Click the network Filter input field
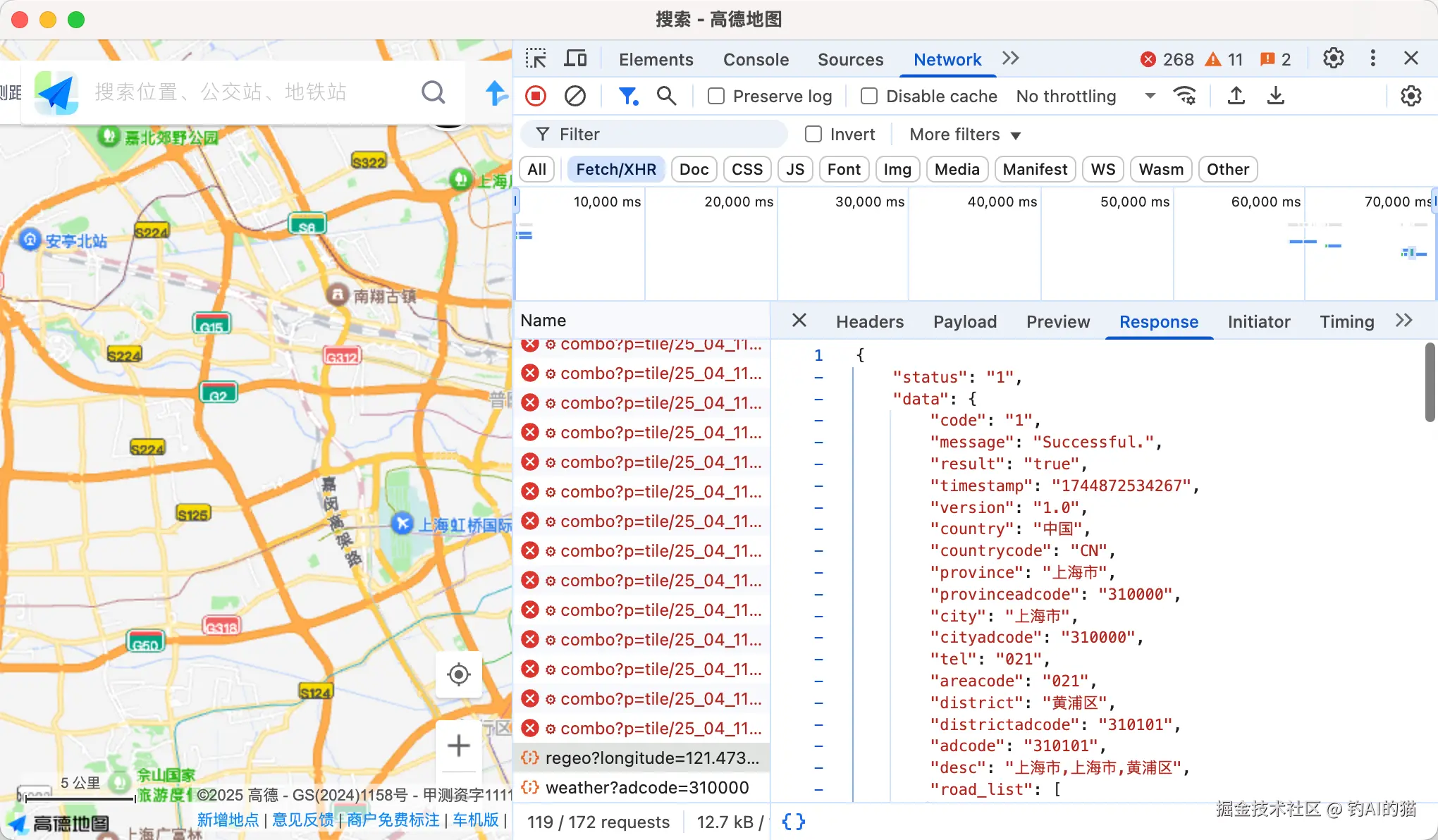1438x840 pixels. 663,134
